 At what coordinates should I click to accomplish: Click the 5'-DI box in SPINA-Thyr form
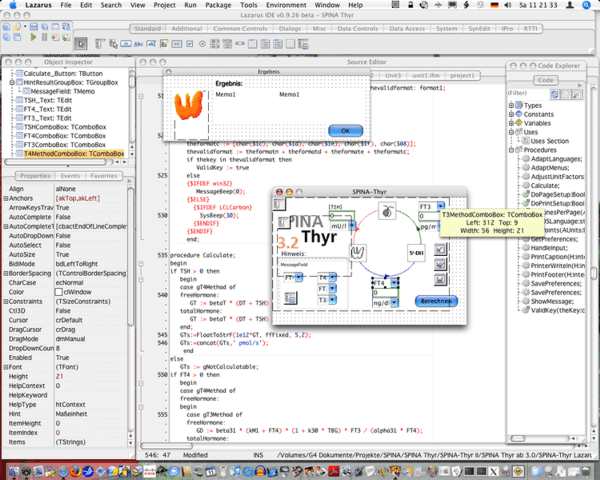pyautogui.click(x=416, y=253)
